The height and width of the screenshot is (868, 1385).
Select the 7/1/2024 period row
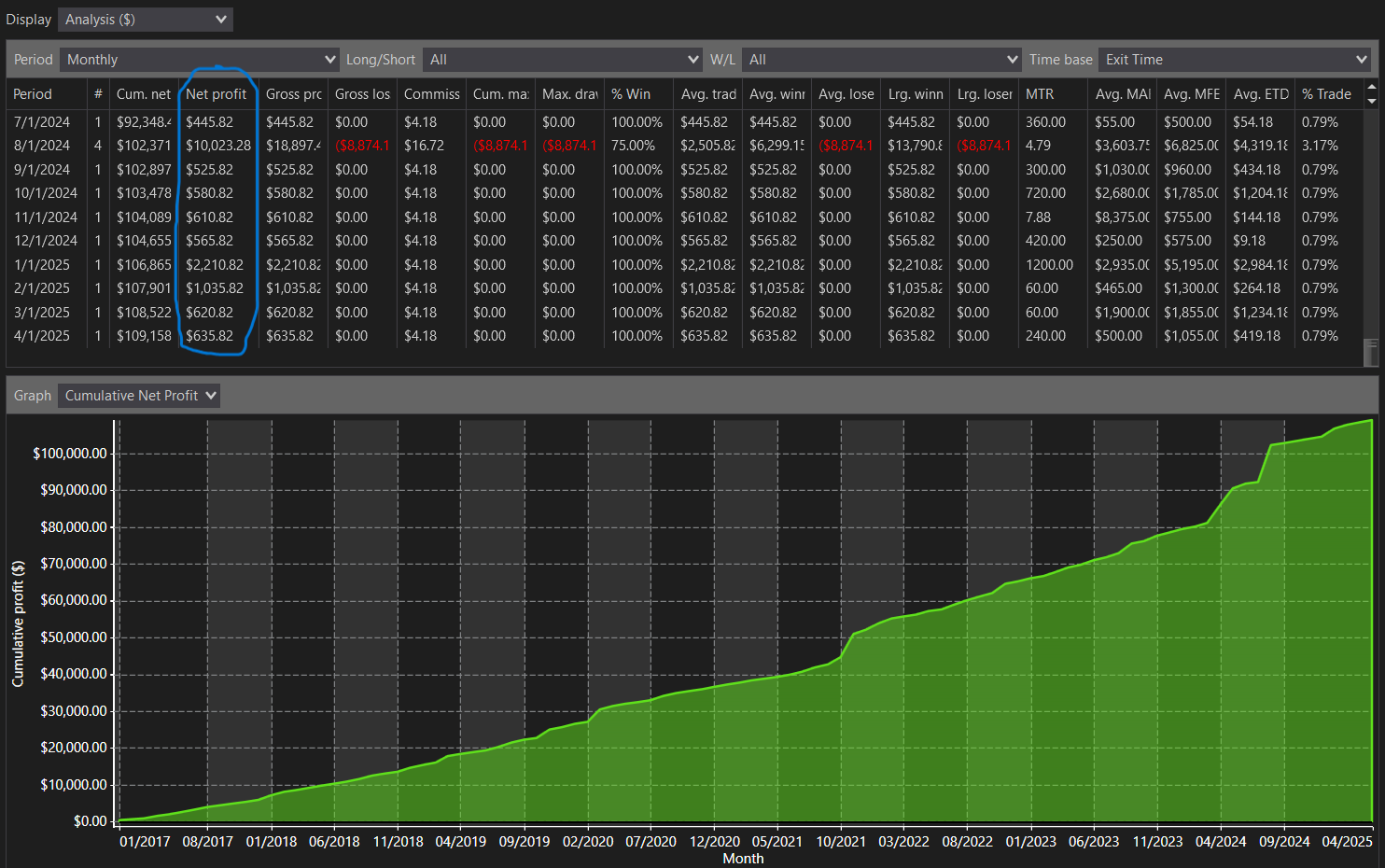(x=685, y=122)
